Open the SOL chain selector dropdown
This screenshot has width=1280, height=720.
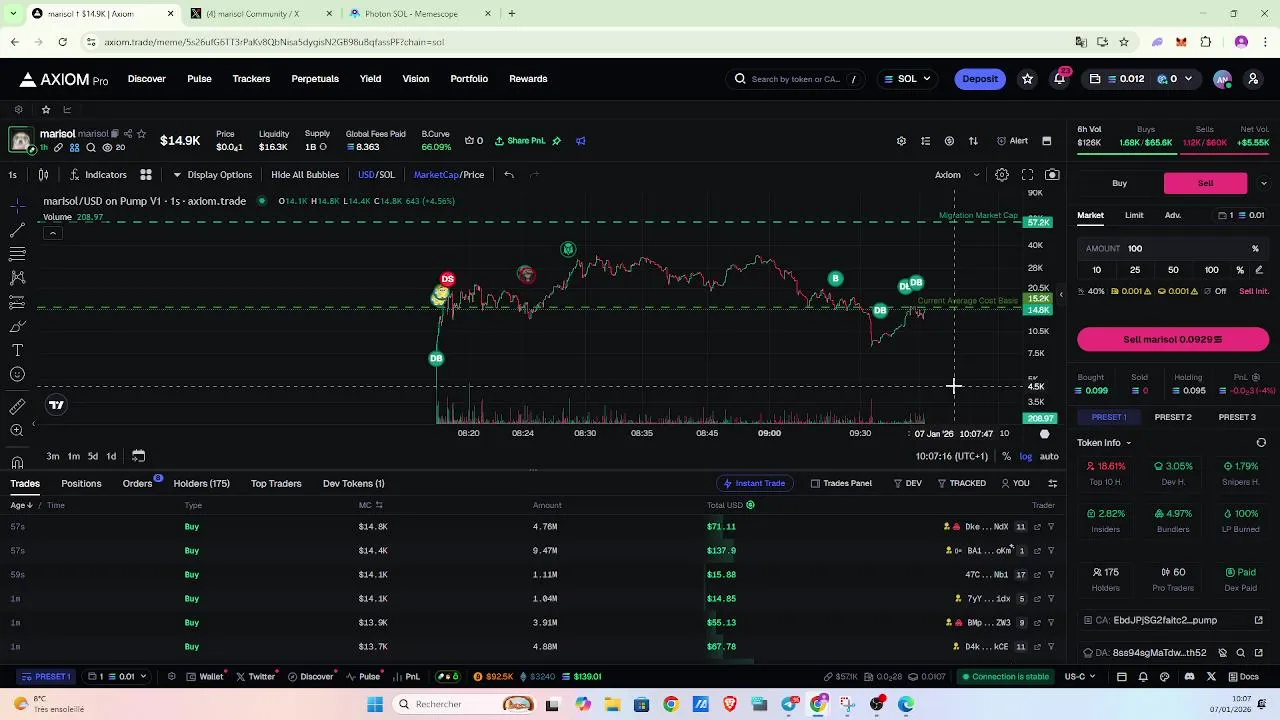tap(907, 79)
